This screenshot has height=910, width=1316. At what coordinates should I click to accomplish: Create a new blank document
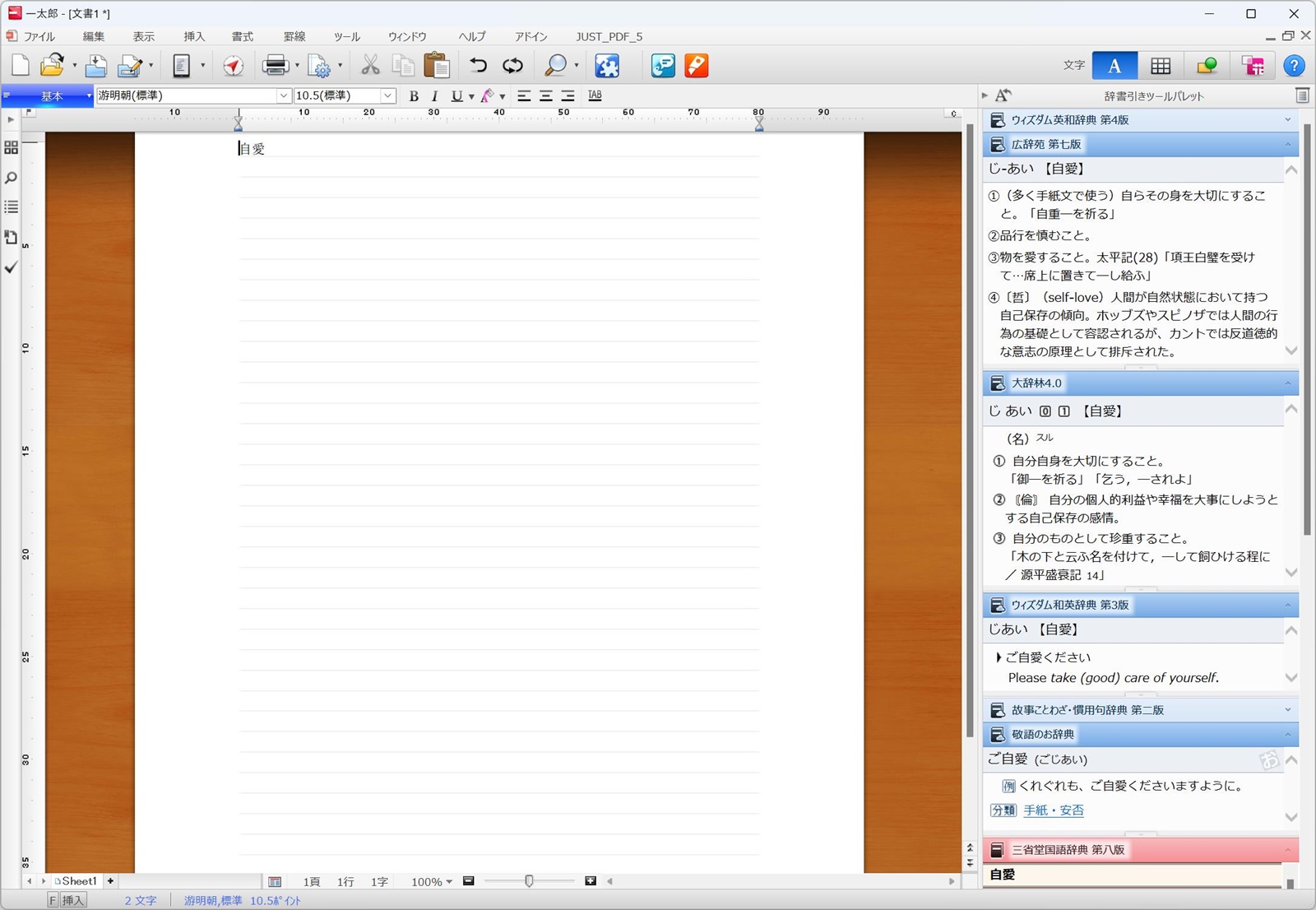click(21, 65)
